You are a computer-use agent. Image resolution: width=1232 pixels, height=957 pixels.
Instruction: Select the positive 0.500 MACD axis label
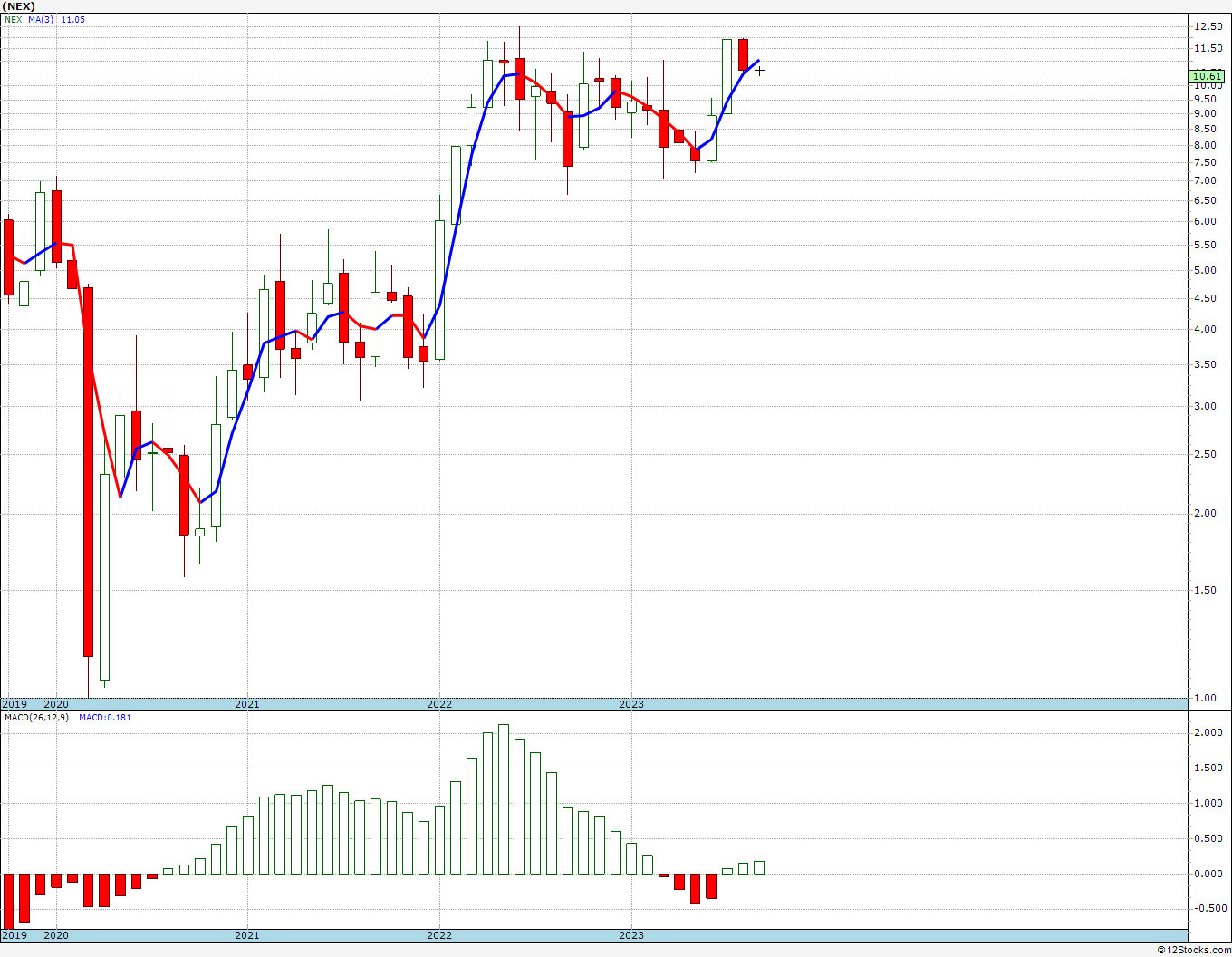click(x=1208, y=839)
